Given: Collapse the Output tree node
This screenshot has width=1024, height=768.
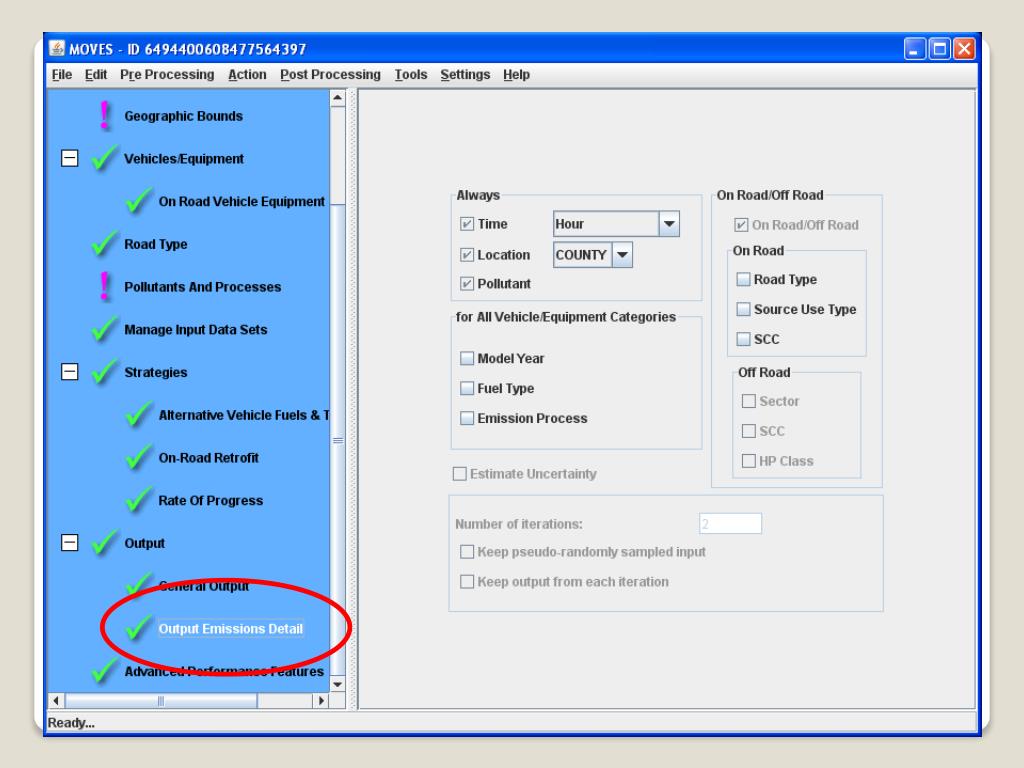Looking at the screenshot, I should (69, 543).
